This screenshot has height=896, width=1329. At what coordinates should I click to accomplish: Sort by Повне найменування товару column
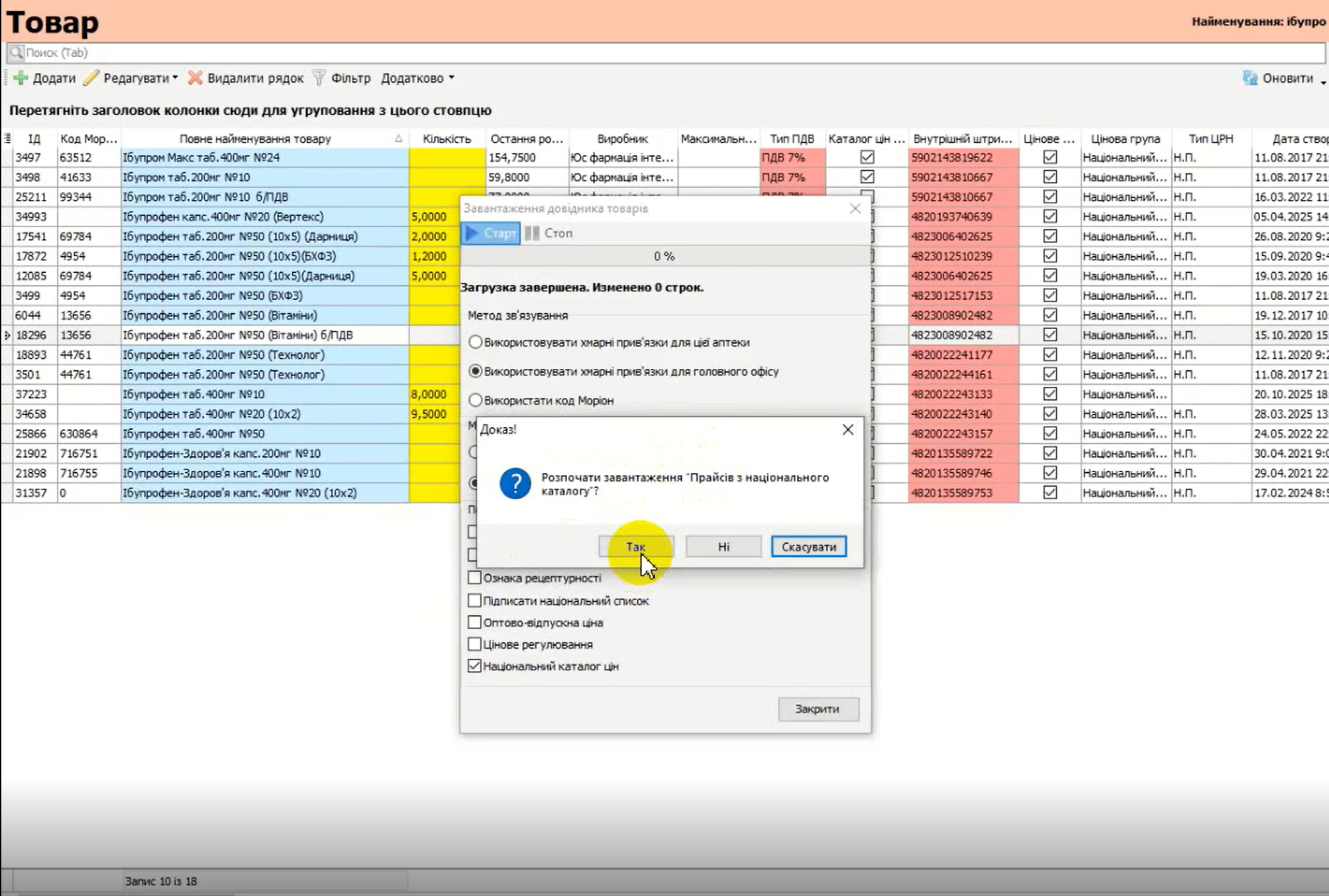point(255,138)
